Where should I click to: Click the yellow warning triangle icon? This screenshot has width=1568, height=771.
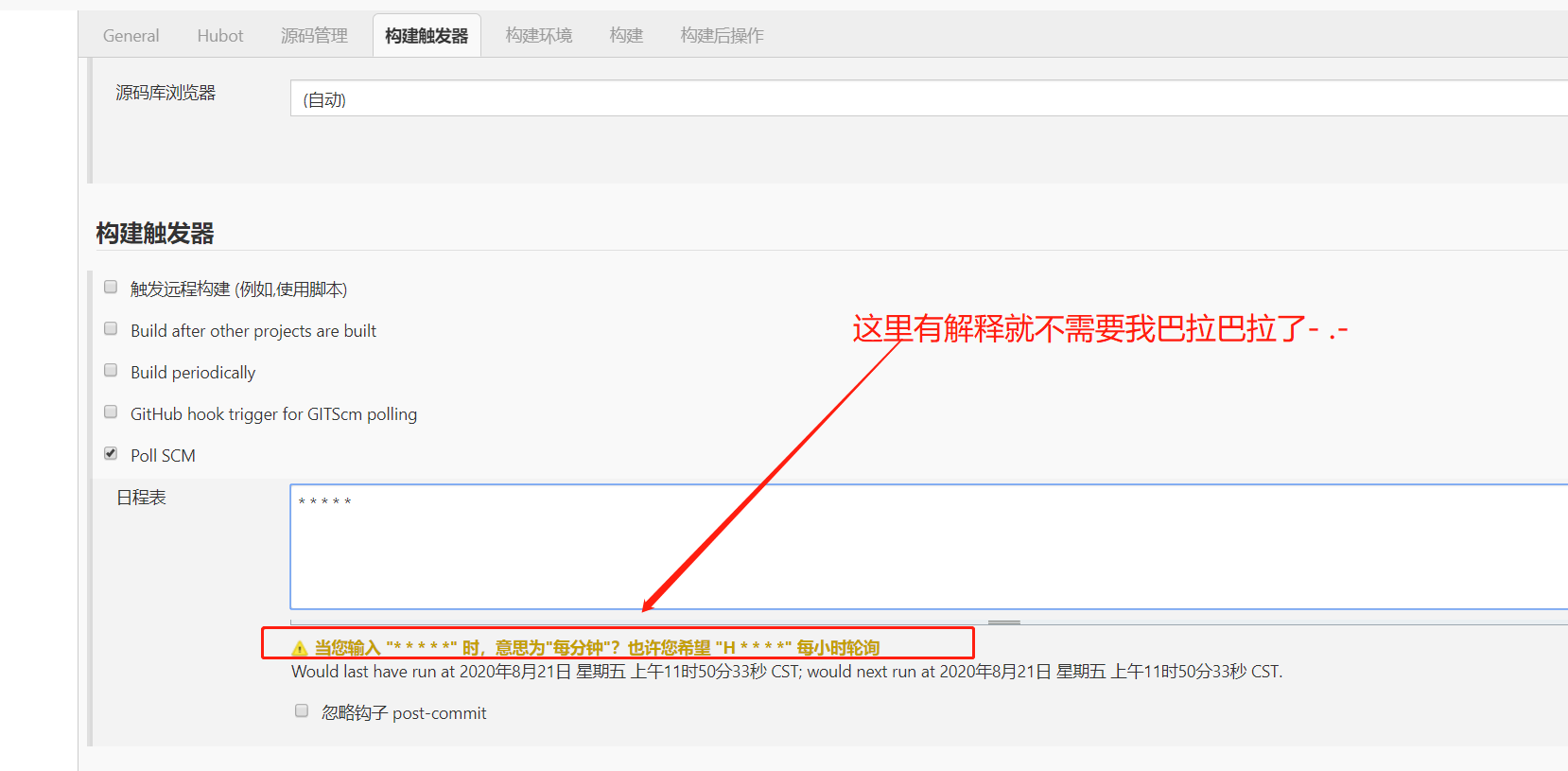[x=300, y=648]
